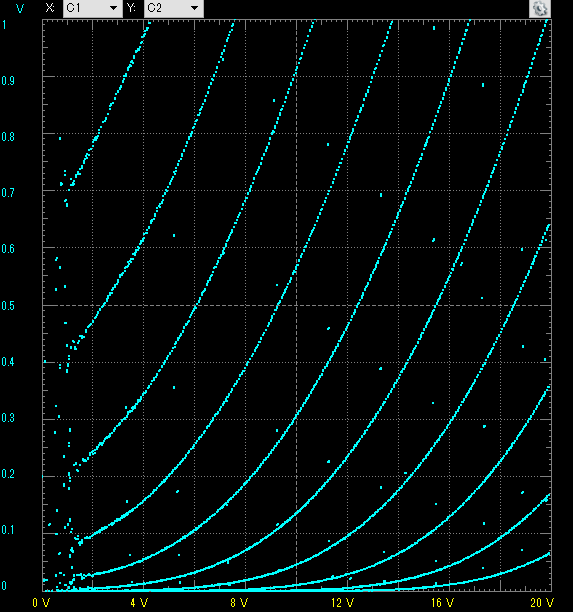Click the 8 V horizontal axis label
Image resolution: width=574 pixels, height=612 pixels.
pyautogui.click(x=239, y=603)
